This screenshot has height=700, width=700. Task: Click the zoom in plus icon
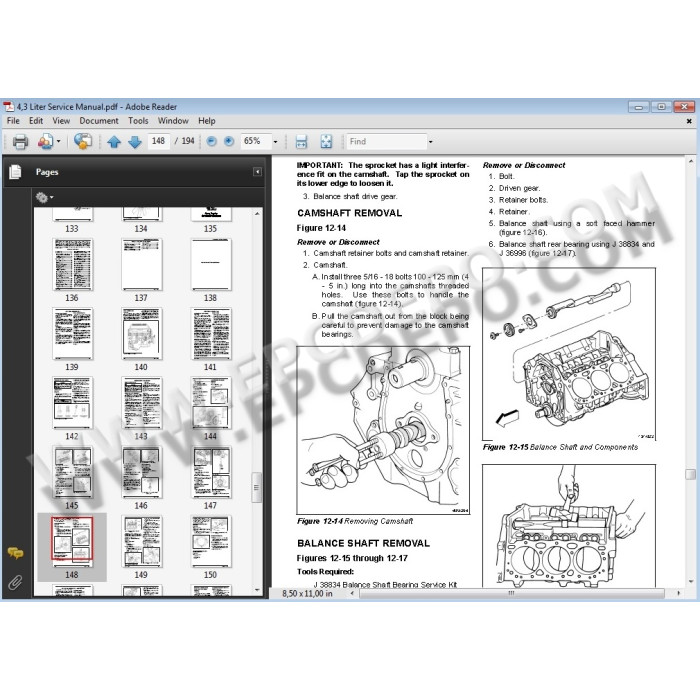pyautogui.click(x=229, y=142)
